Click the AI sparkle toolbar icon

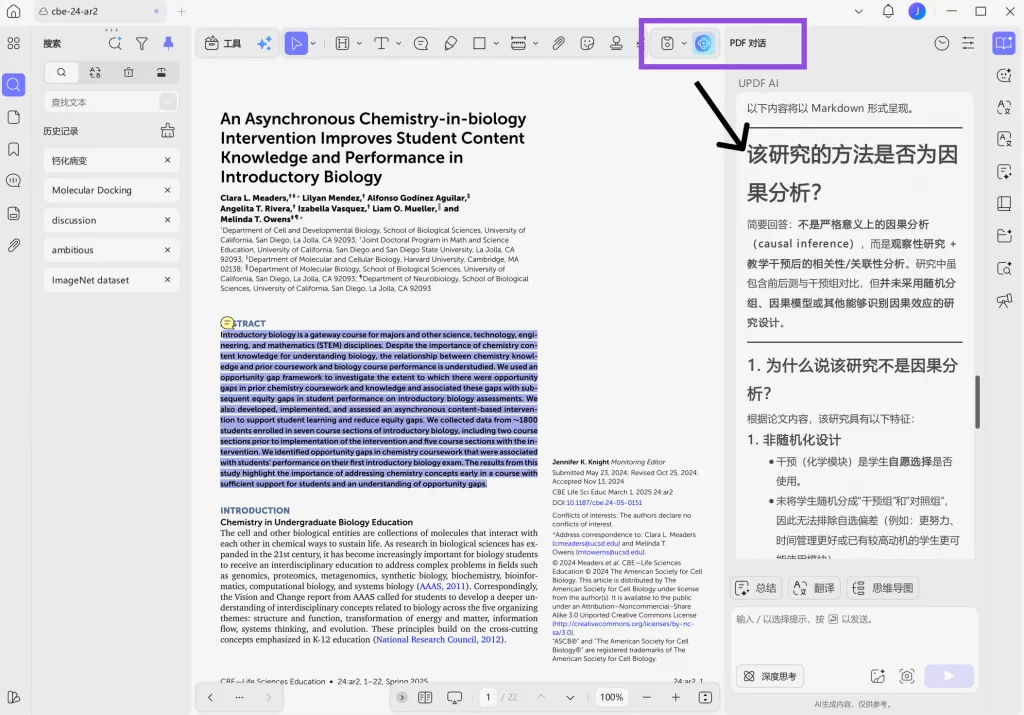coord(264,44)
